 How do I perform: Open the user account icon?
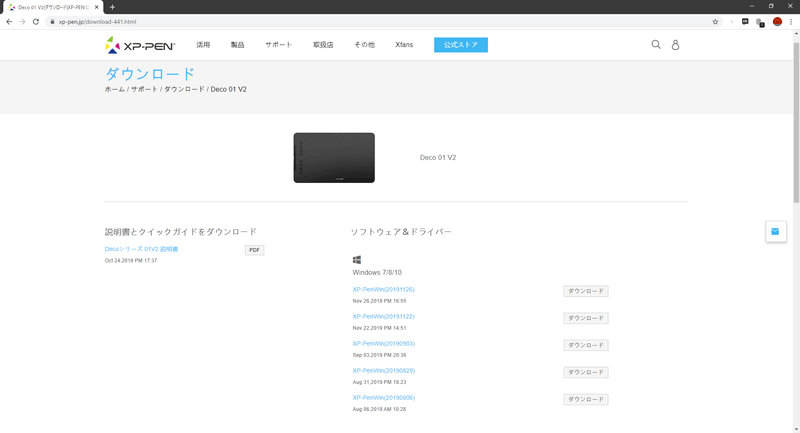[675, 45]
